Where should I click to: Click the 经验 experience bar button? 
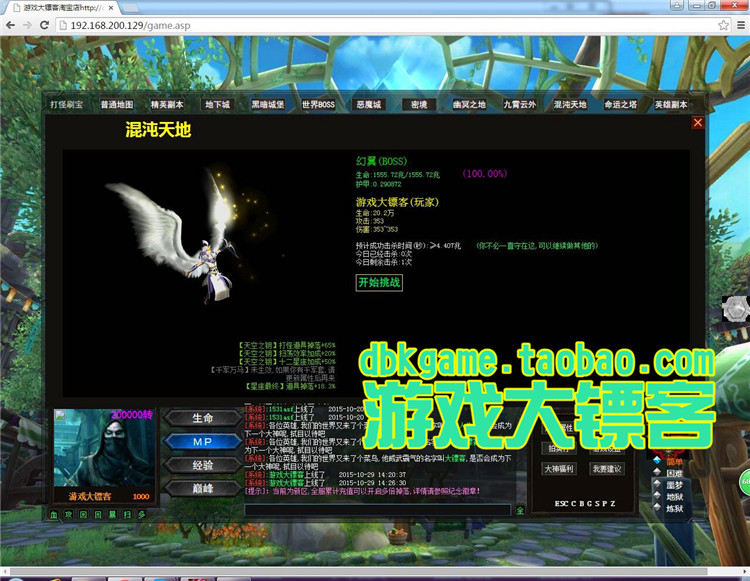(202, 465)
